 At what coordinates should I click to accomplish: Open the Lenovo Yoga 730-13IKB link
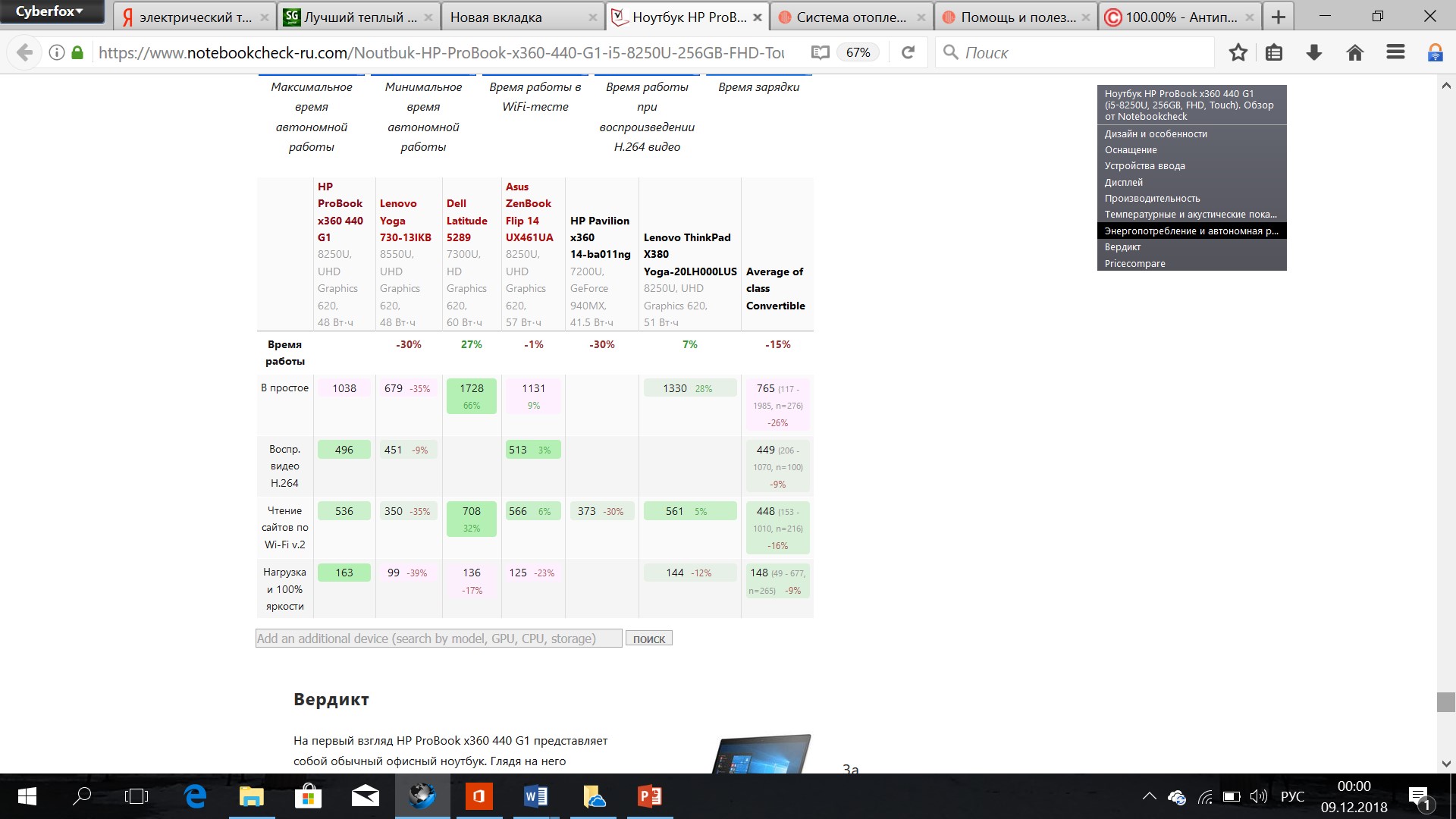405,220
